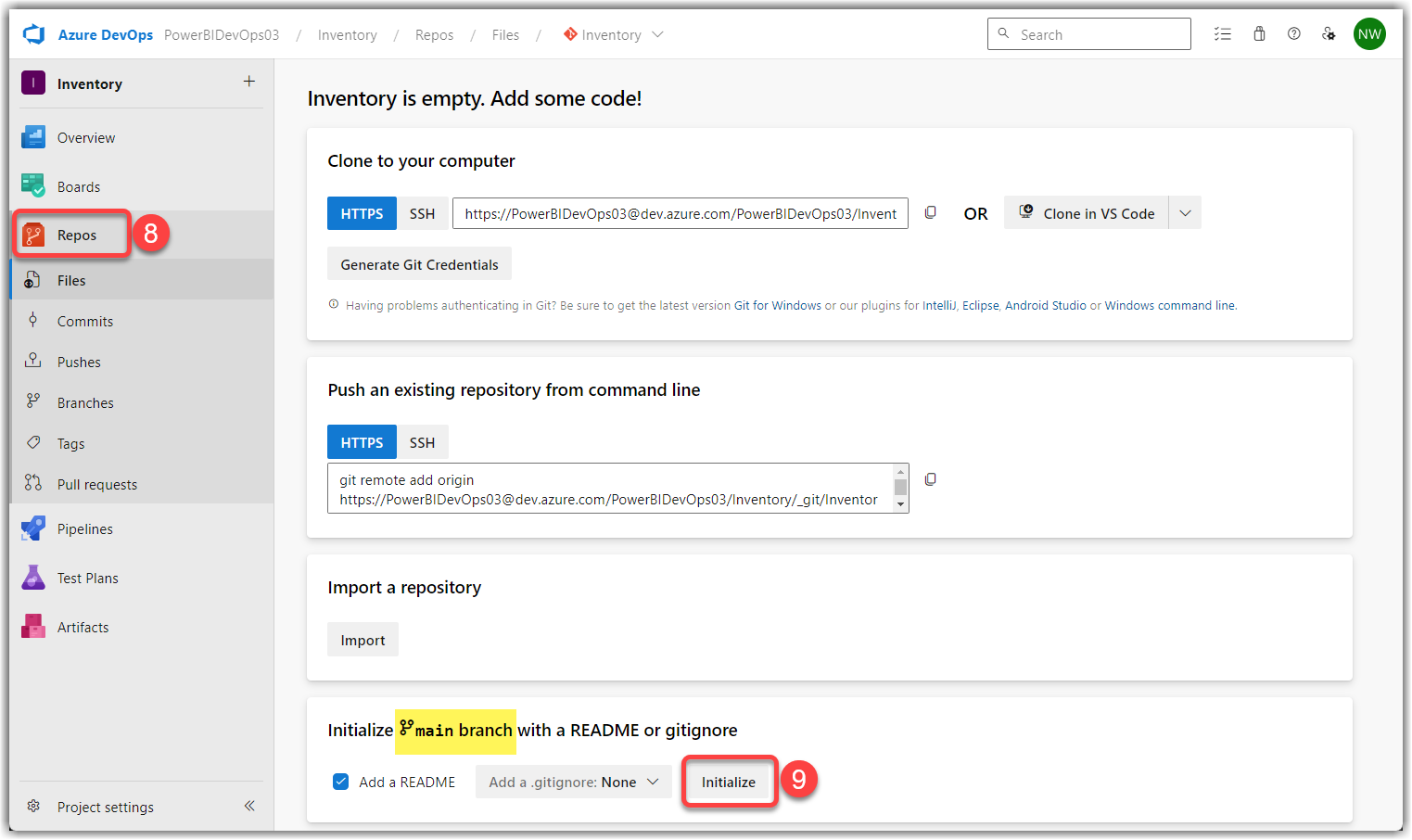Select SSH tab in Push section
1412x840 pixels.
(x=422, y=442)
